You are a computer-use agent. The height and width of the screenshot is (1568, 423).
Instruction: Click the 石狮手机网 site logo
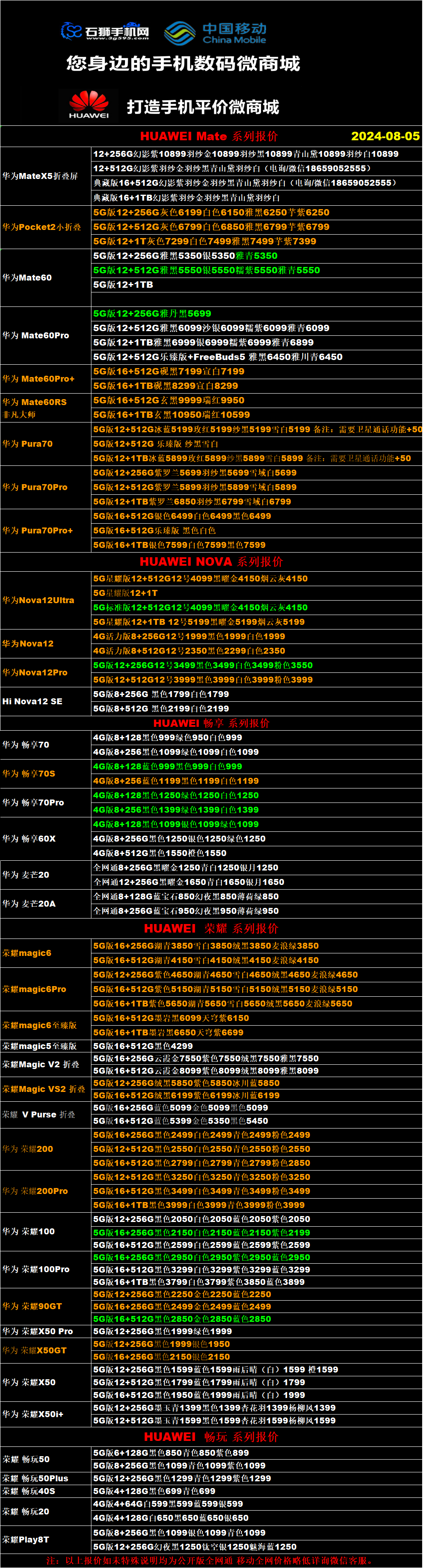[x=105, y=31]
